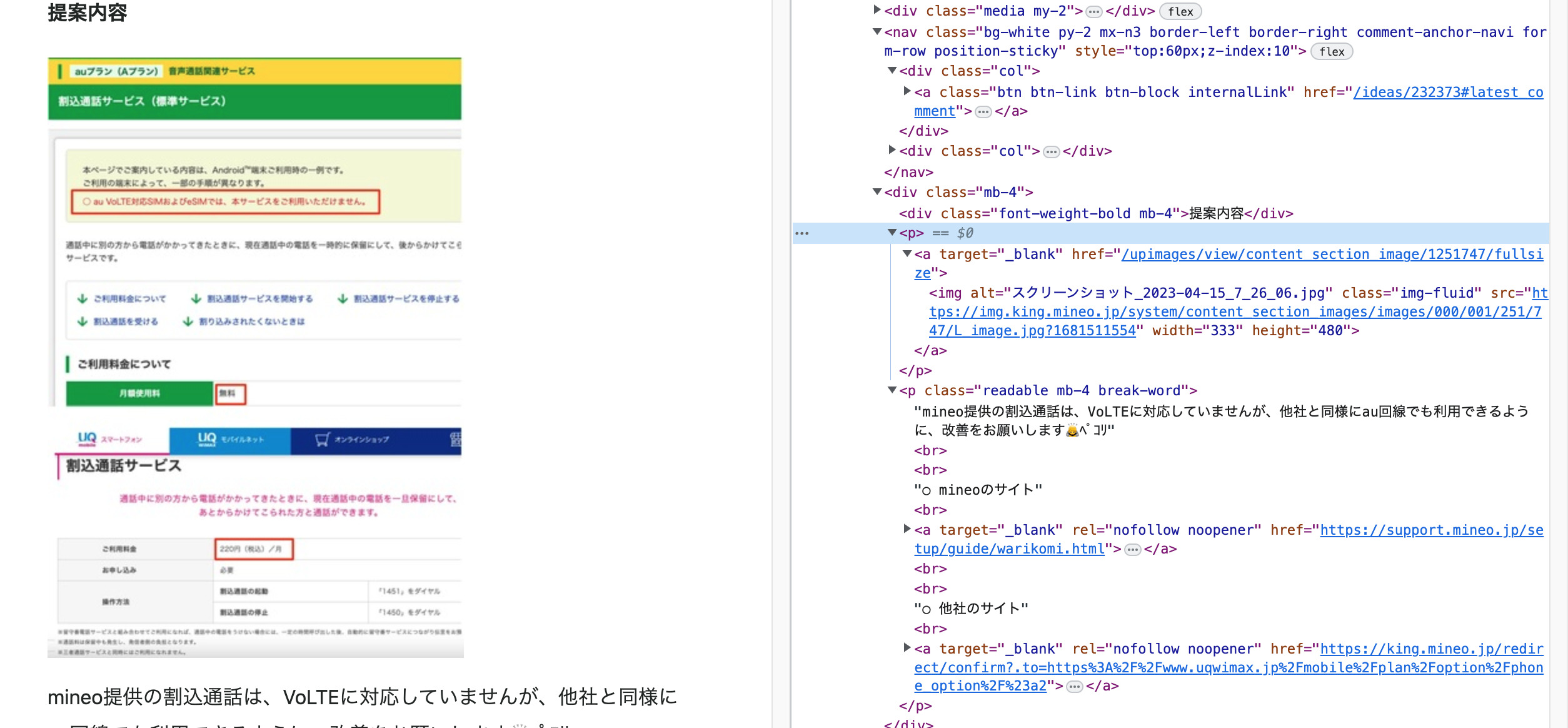Collapse the selected p element node
This screenshot has width=1568, height=728.
[x=892, y=233]
